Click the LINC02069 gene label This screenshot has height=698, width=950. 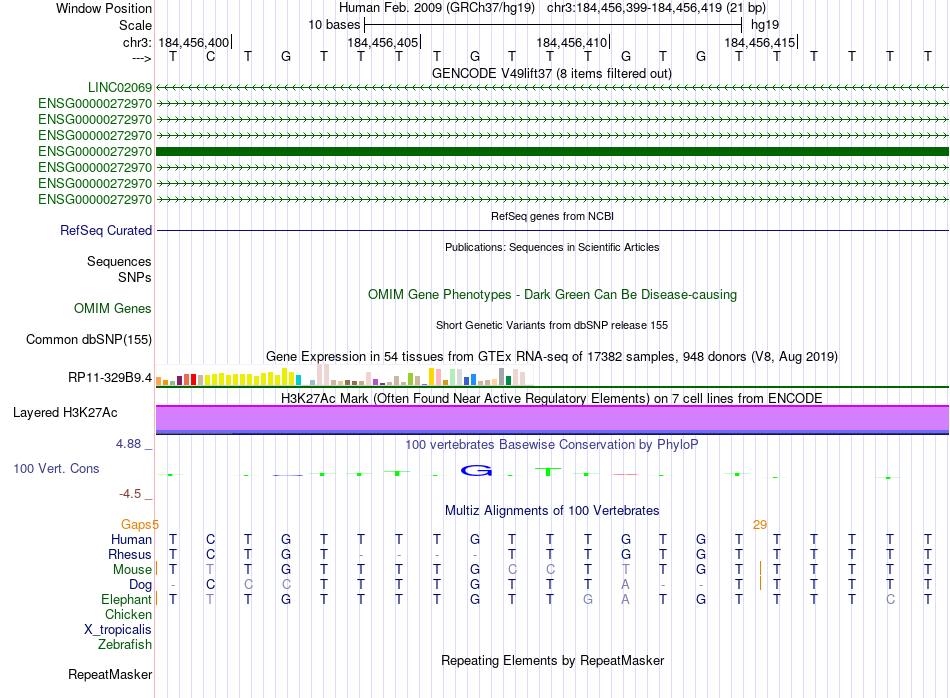120,87
